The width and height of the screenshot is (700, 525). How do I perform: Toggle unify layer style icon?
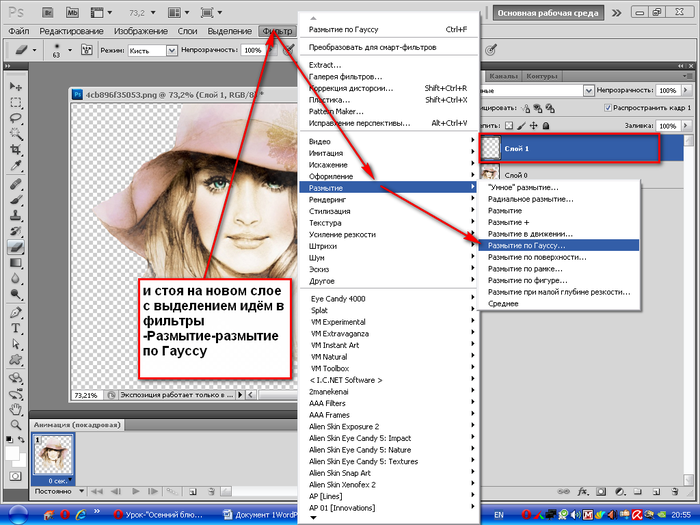[550, 108]
